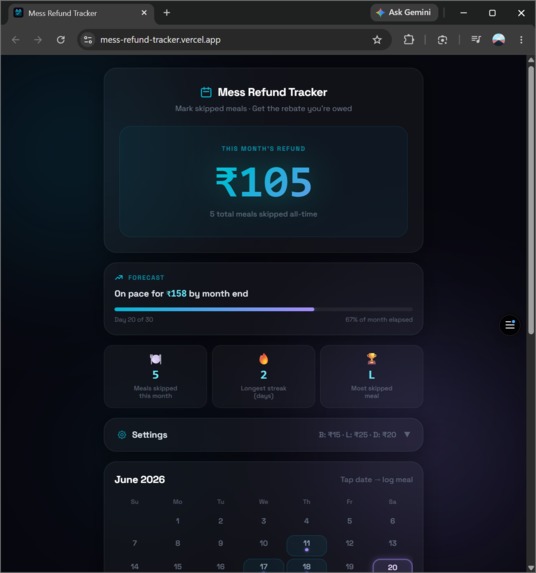Click the Meals skipped this month card

pyautogui.click(x=156, y=376)
